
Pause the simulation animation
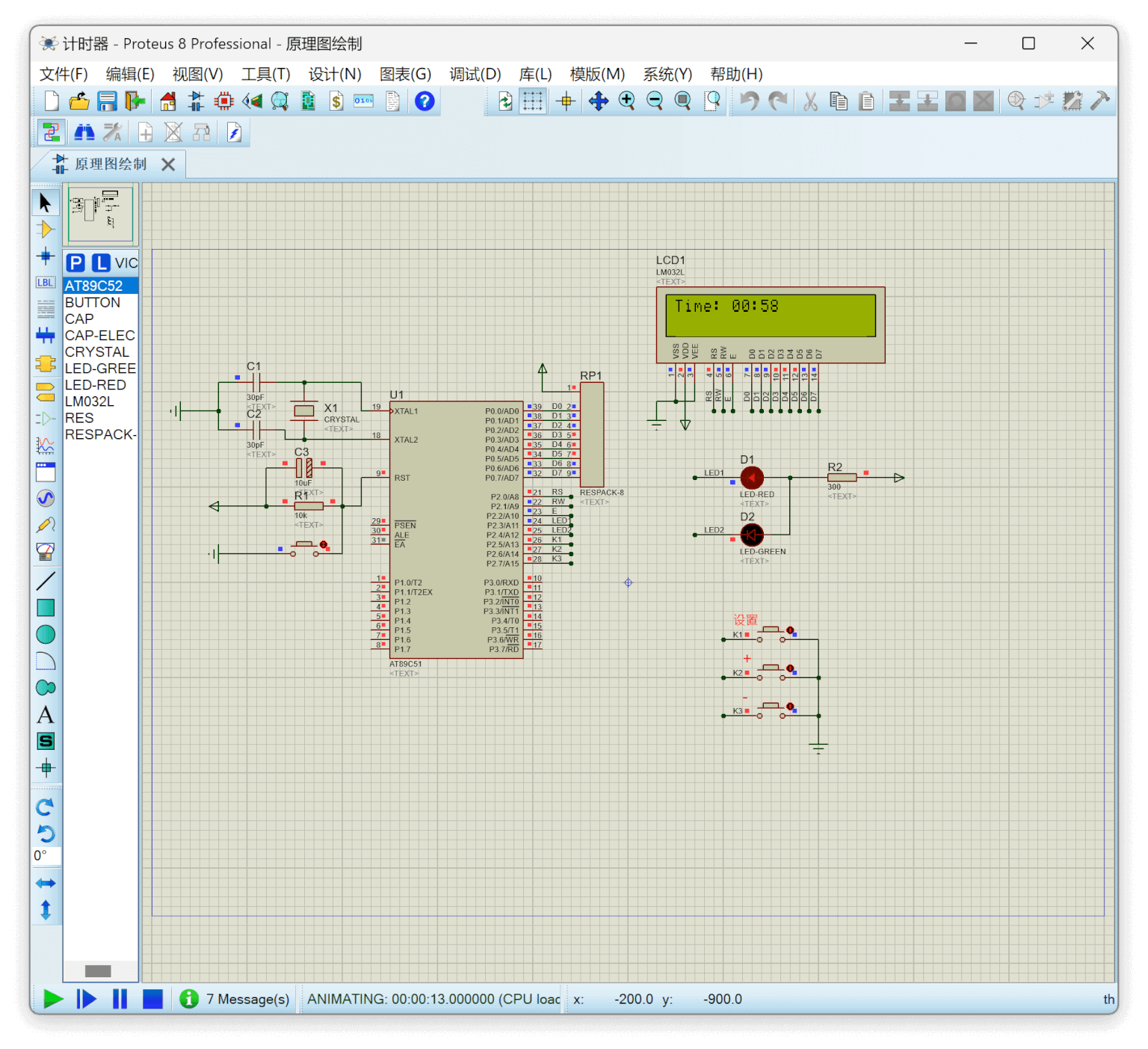pos(120,999)
